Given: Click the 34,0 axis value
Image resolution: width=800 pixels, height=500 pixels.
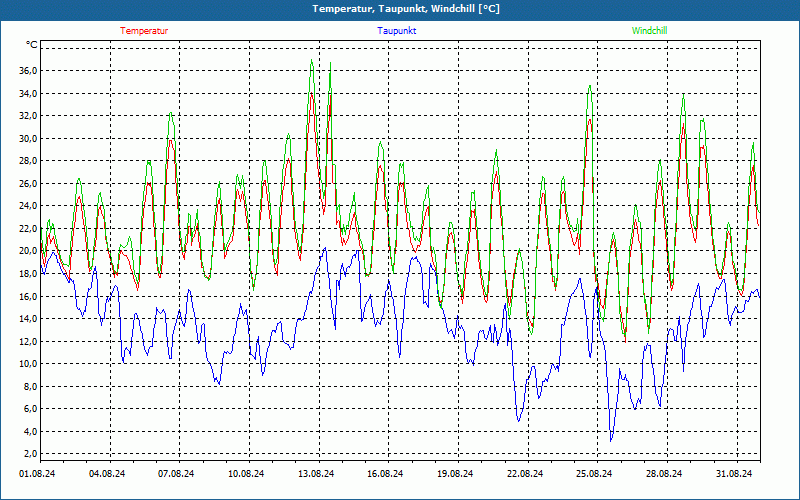Looking at the screenshot, I should pyautogui.click(x=28, y=93).
